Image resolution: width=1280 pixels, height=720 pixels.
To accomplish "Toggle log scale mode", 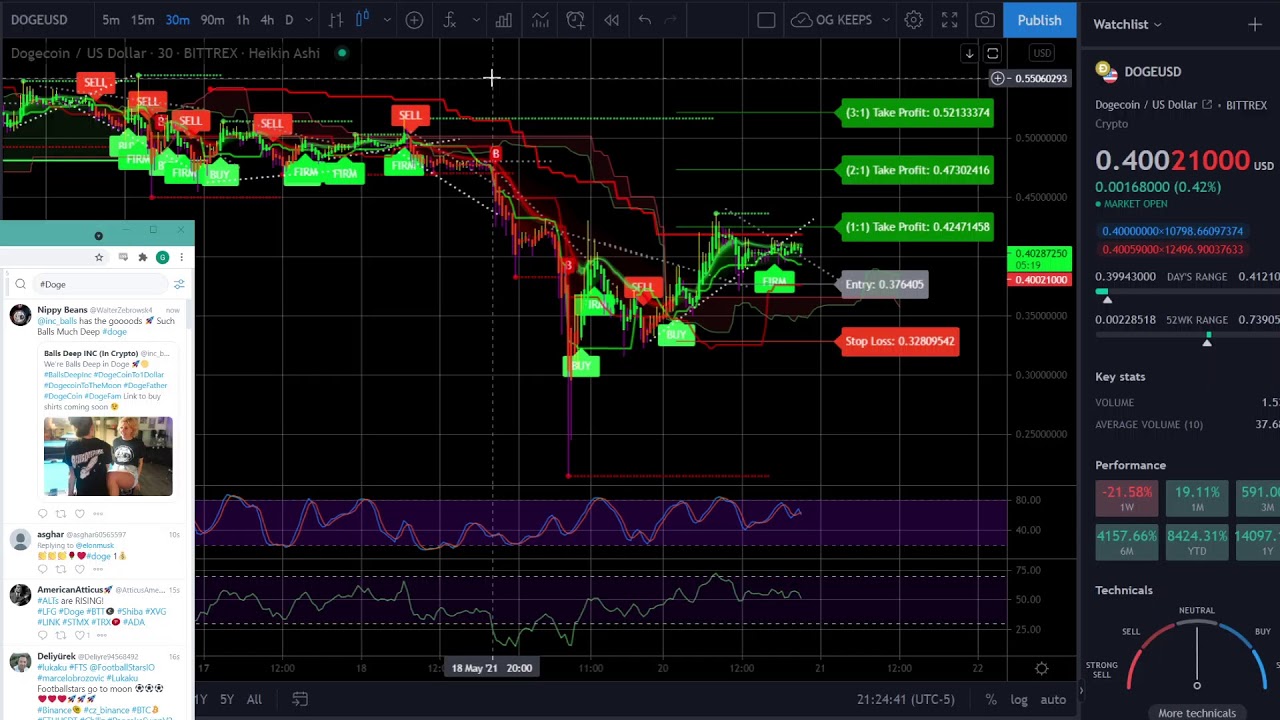I will (1019, 699).
